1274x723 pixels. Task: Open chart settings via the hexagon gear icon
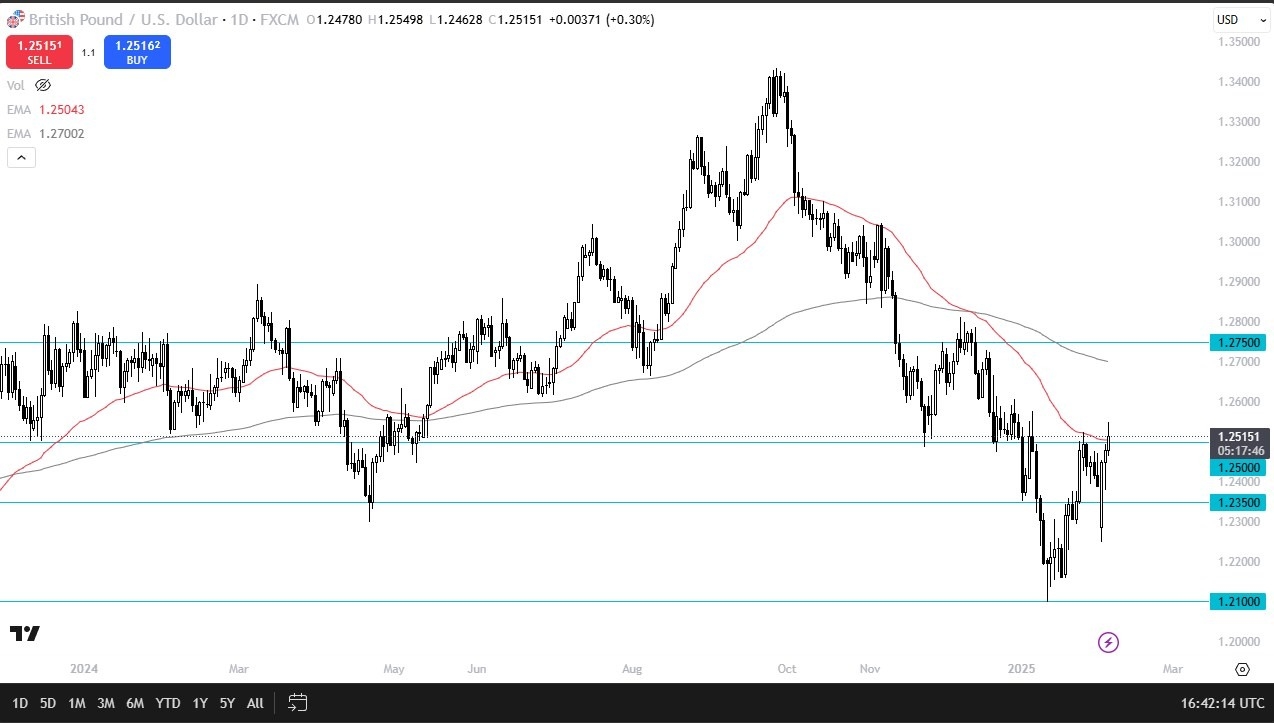tap(1242, 668)
